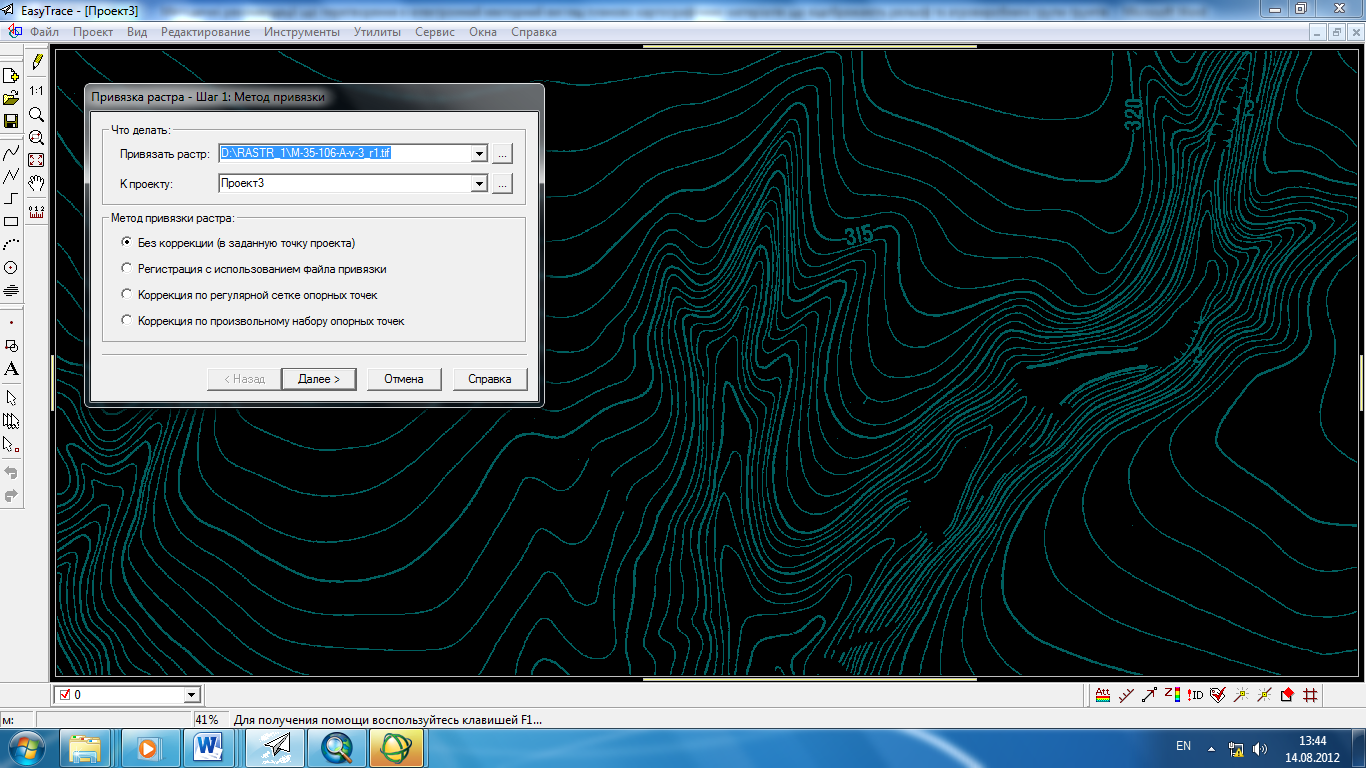The height and width of the screenshot is (768, 1366).
Task: Click the 'Отмена' button
Action: tap(404, 379)
